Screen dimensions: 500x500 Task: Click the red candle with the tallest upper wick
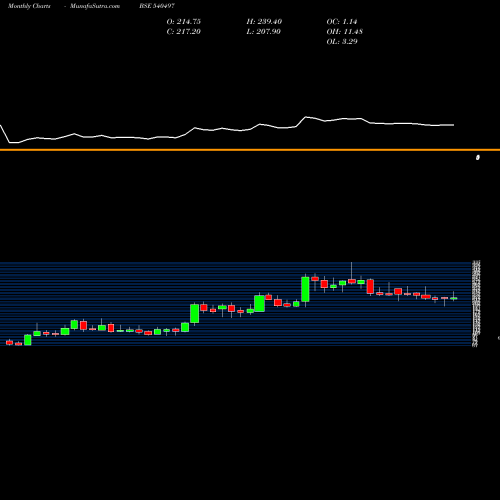pos(352,281)
